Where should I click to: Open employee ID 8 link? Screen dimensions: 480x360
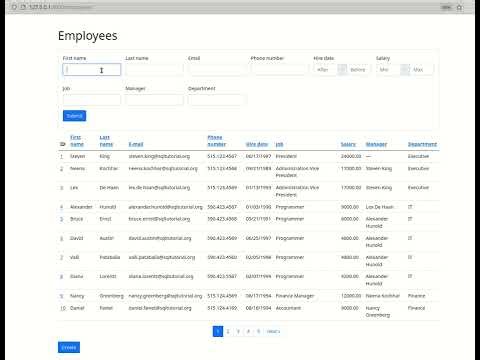pos(61,277)
